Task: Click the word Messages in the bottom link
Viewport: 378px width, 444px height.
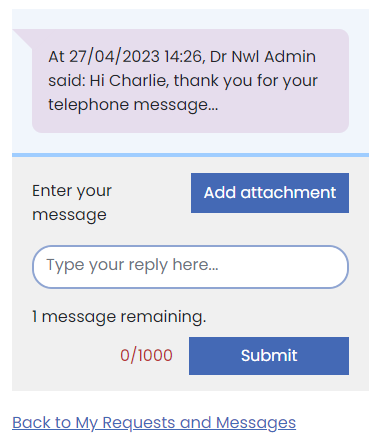Action: pyautogui.click(x=256, y=423)
